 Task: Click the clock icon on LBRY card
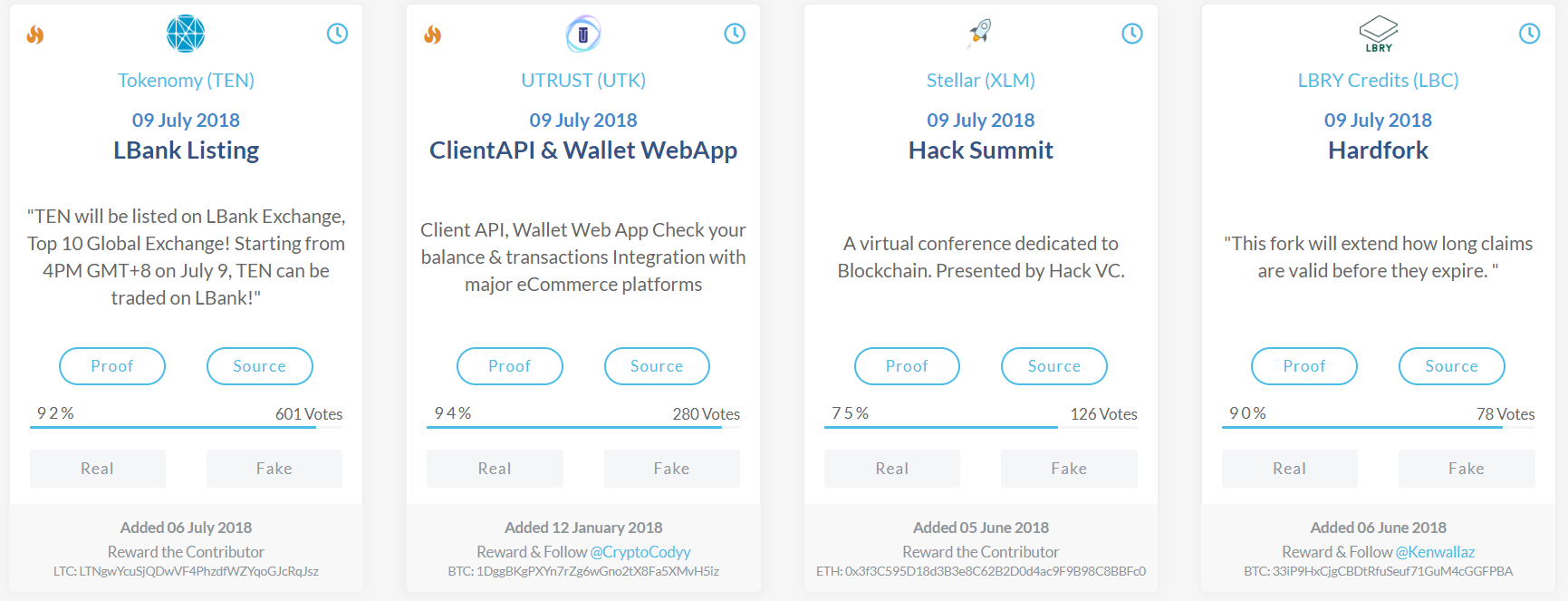pos(1529,34)
